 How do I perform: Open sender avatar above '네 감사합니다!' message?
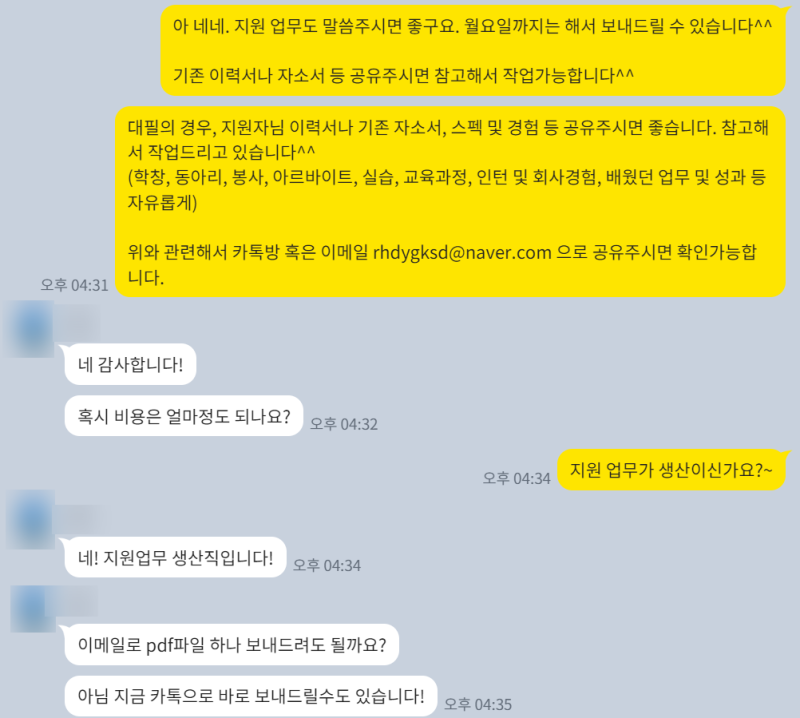tap(29, 329)
